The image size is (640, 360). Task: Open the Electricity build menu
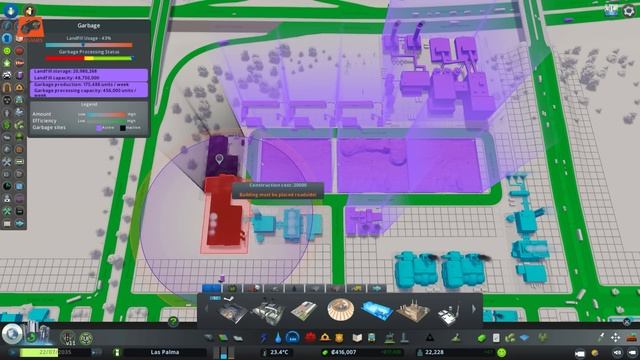(264, 338)
